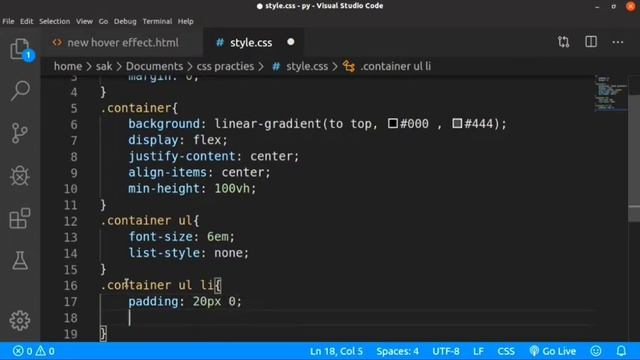640x360 pixels.
Task: Click the Documents breadcrumb
Action: point(154,66)
